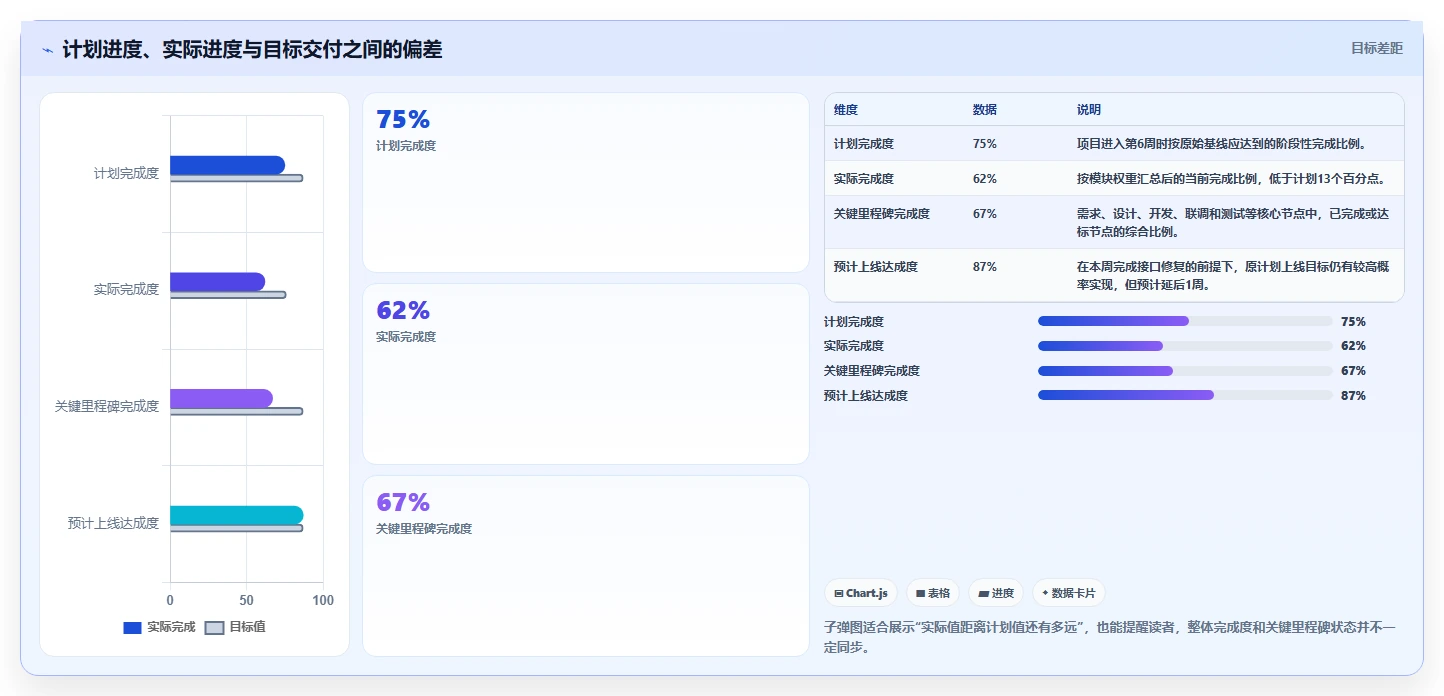Click the 75% value in the table
The width and height of the screenshot is (1444, 696).
pos(985,144)
